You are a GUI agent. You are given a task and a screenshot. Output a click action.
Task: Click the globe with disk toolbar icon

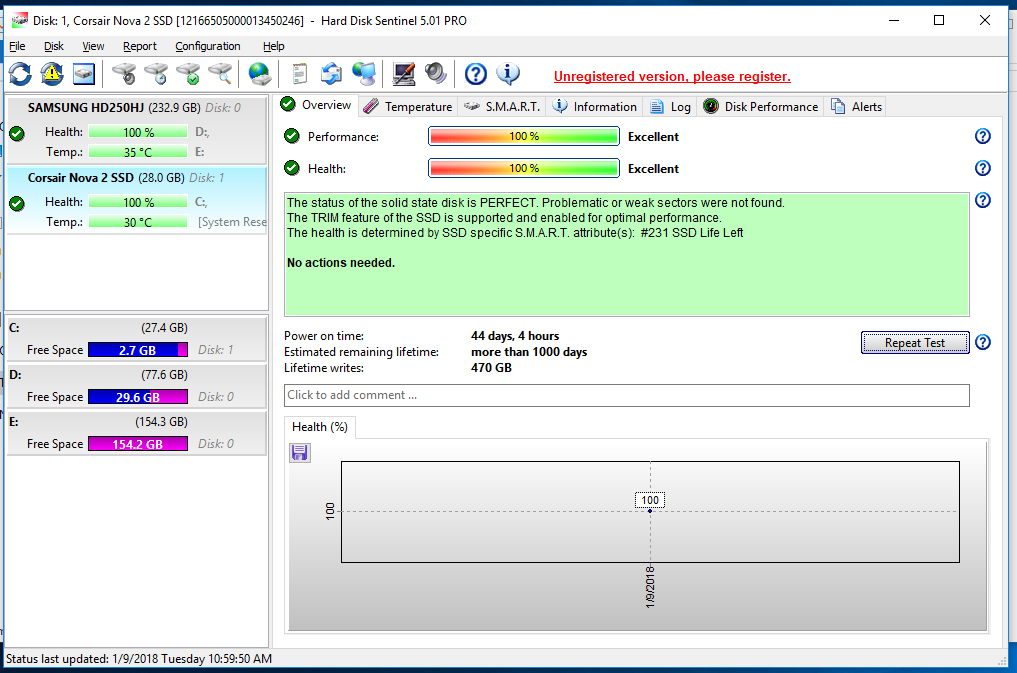pos(260,74)
